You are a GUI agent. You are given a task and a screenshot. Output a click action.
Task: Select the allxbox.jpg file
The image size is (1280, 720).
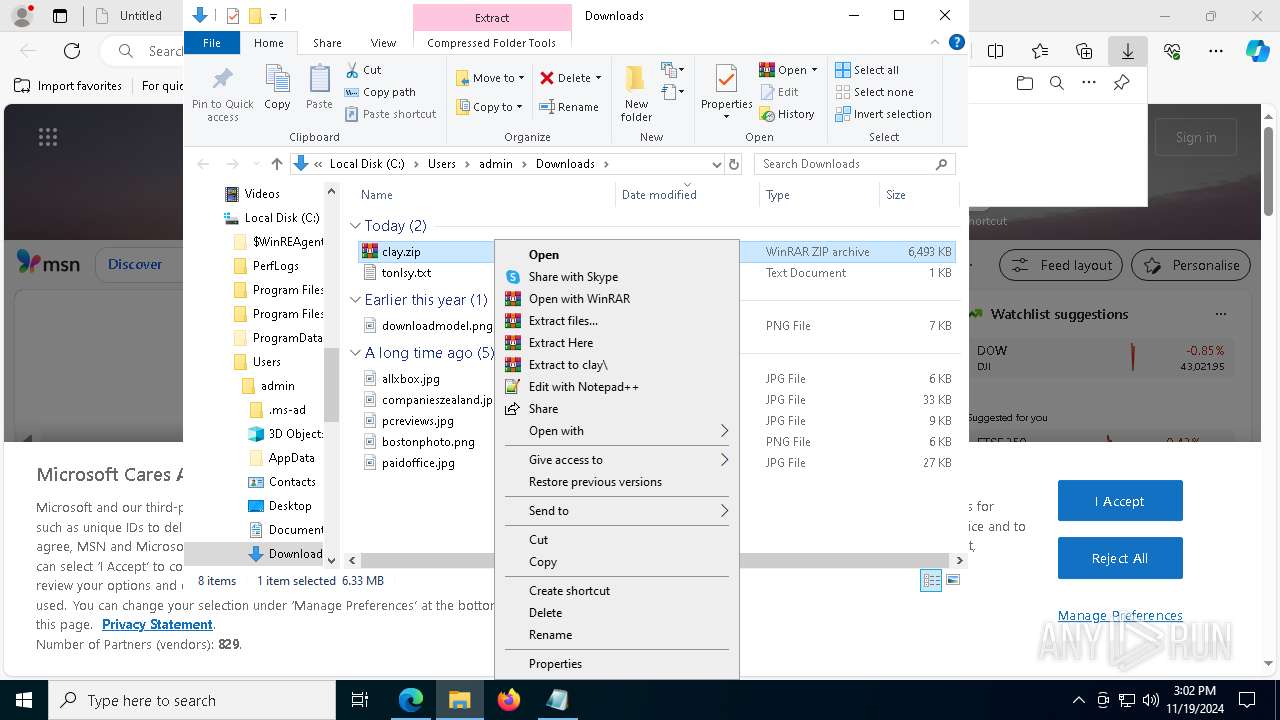(410, 379)
